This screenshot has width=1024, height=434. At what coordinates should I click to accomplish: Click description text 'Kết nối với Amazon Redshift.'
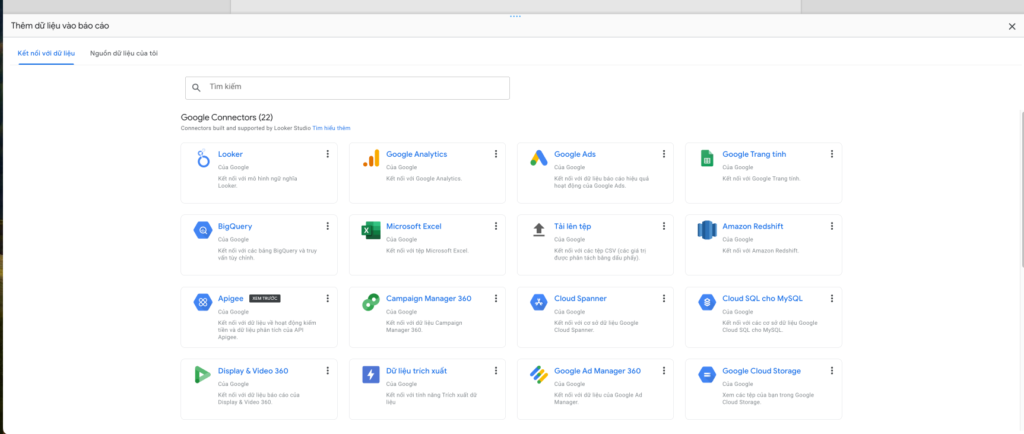[x=760, y=251]
